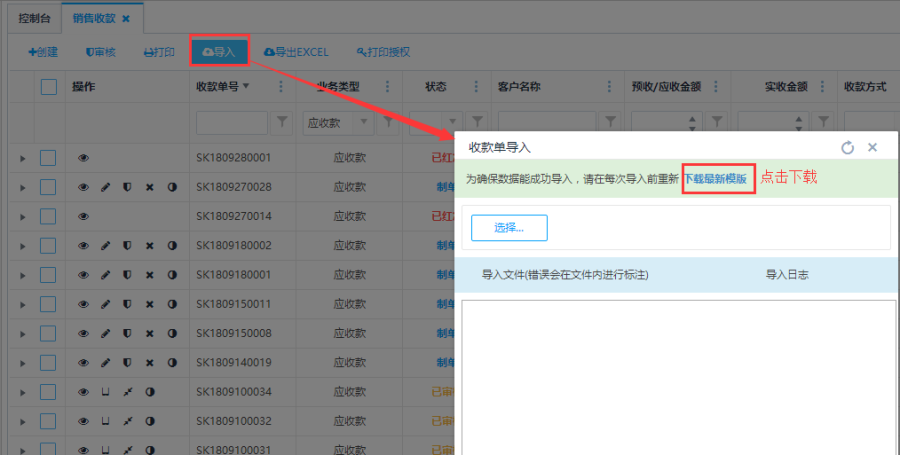Check the box for row SK1809100034
900x455 pixels.
[48, 391]
